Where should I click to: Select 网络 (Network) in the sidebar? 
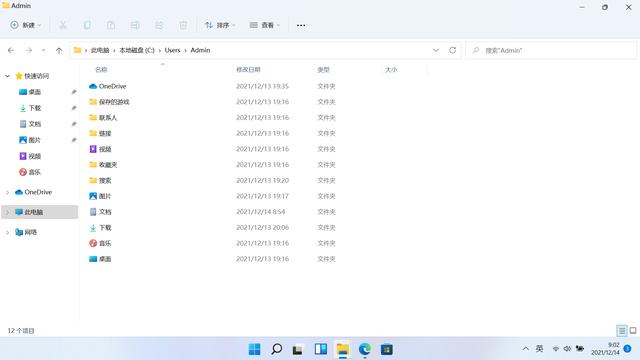click(30, 232)
